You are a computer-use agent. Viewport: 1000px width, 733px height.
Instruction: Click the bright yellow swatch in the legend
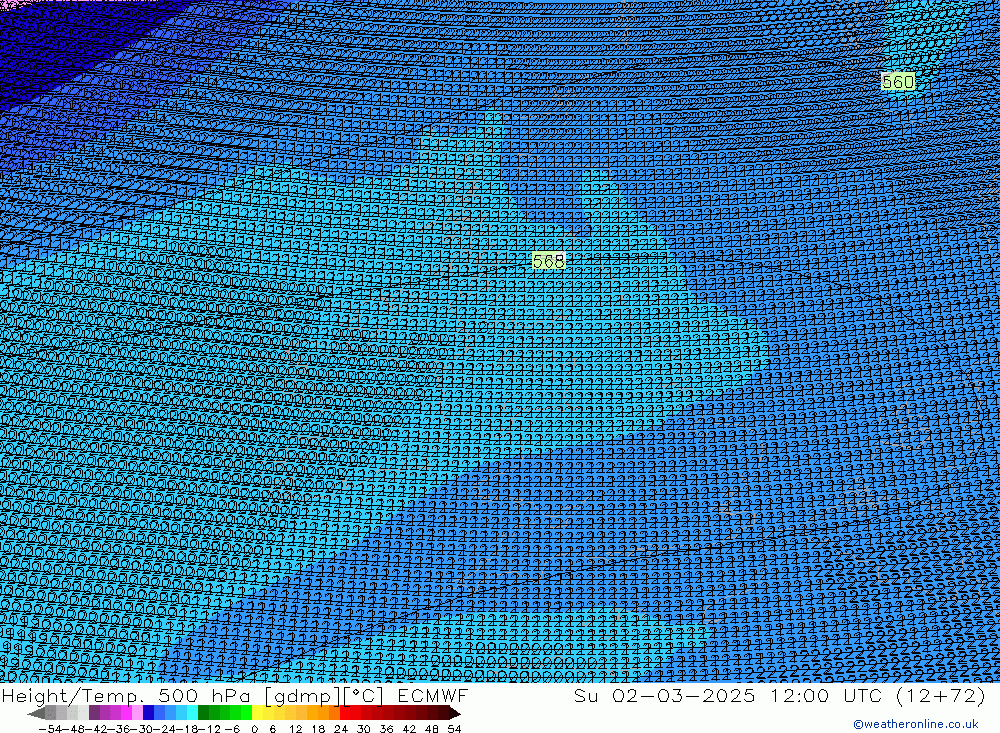tap(258, 713)
